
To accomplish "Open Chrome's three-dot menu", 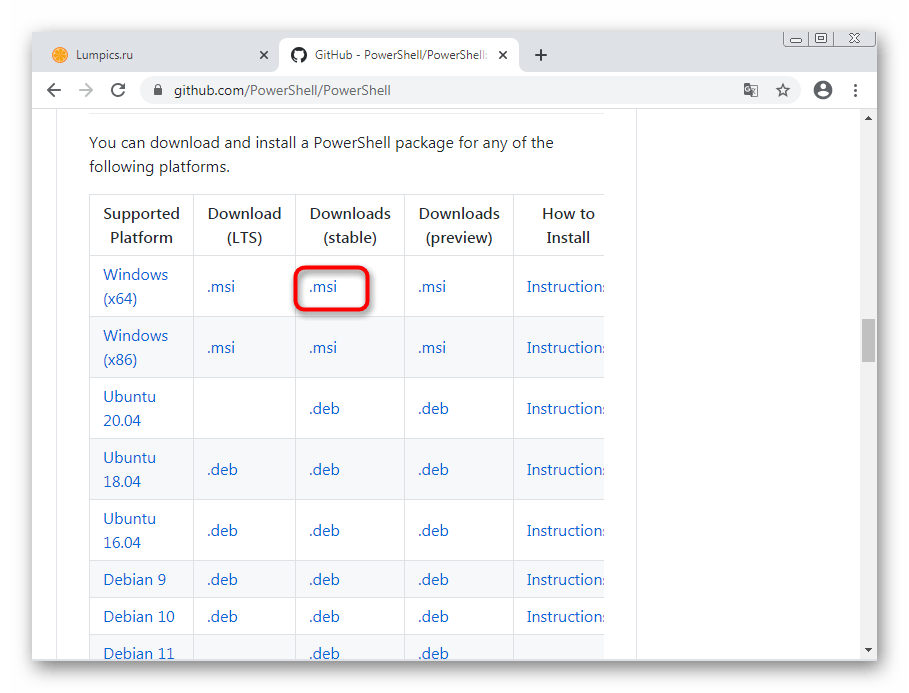I will (856, 90).
